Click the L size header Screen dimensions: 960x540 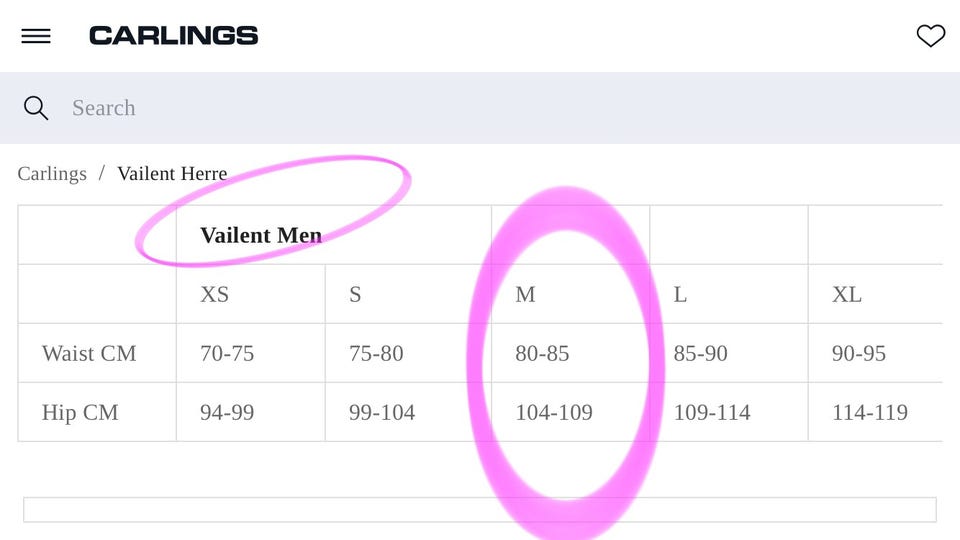click(680, 294)
